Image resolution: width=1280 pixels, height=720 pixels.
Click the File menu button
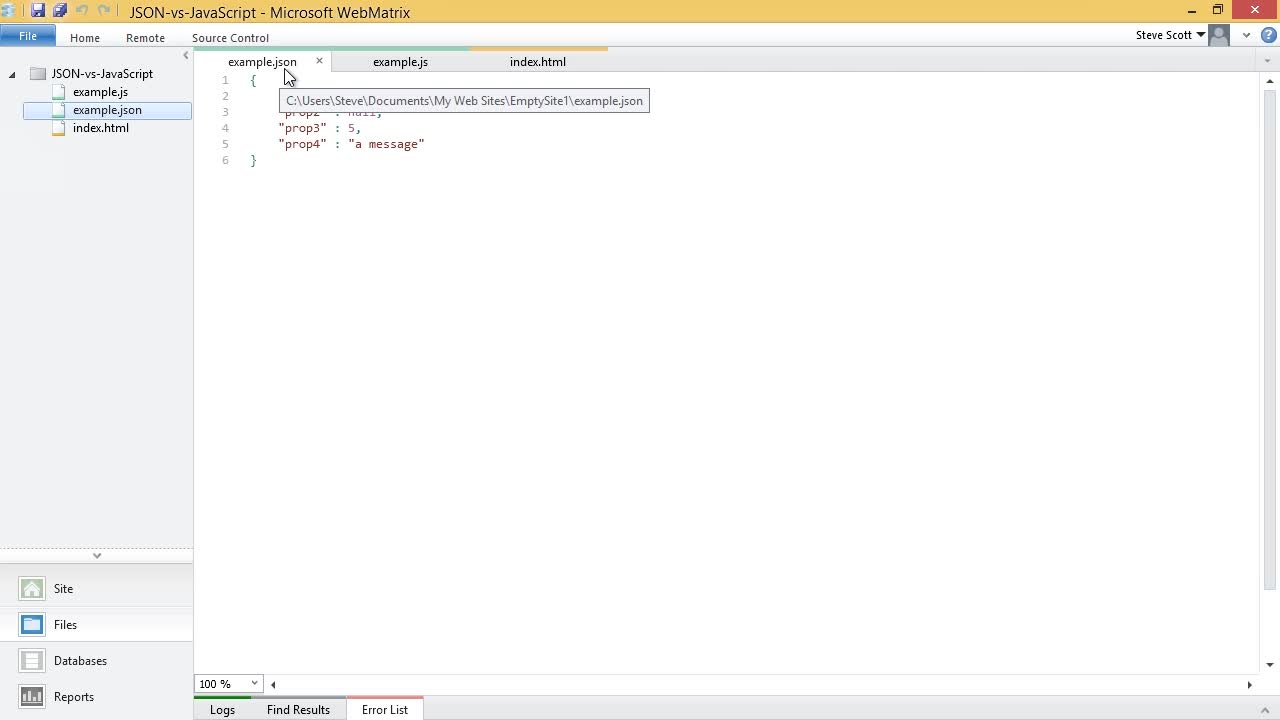pyautogui.click(x=28, y=36)
